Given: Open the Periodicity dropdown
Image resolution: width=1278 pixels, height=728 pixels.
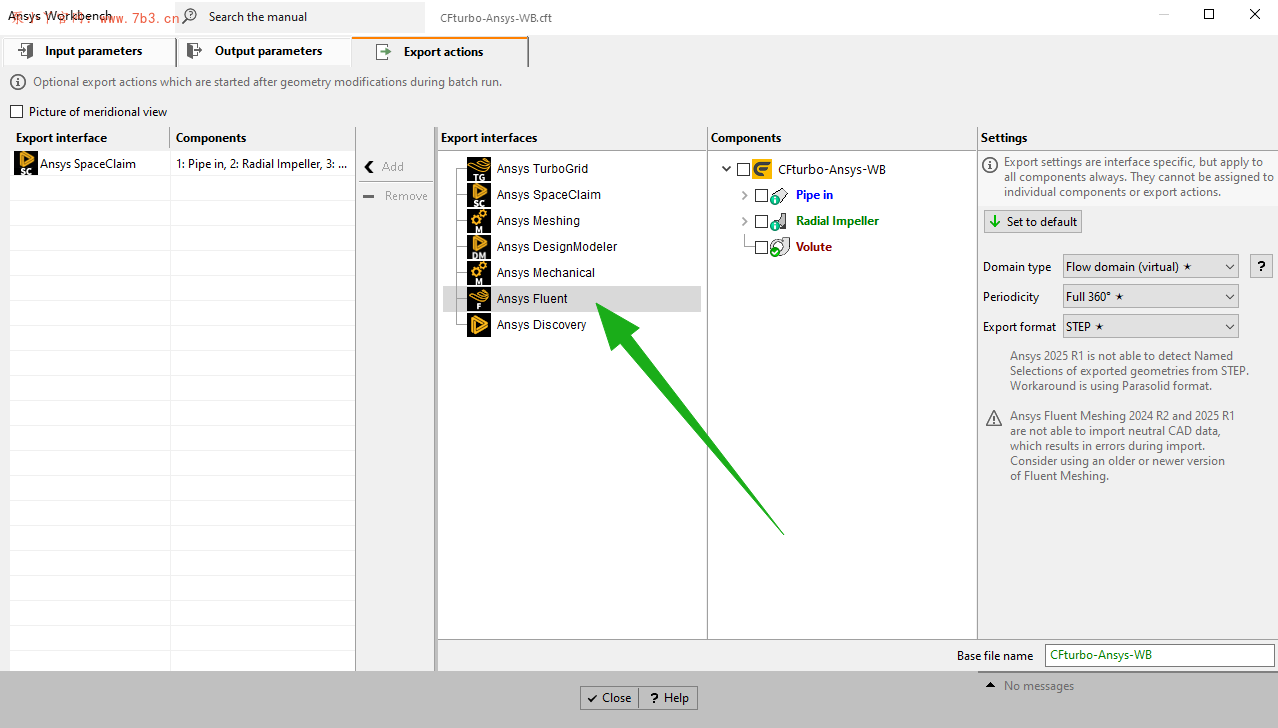Looking at the screenshot, I should coord(1150,297).
